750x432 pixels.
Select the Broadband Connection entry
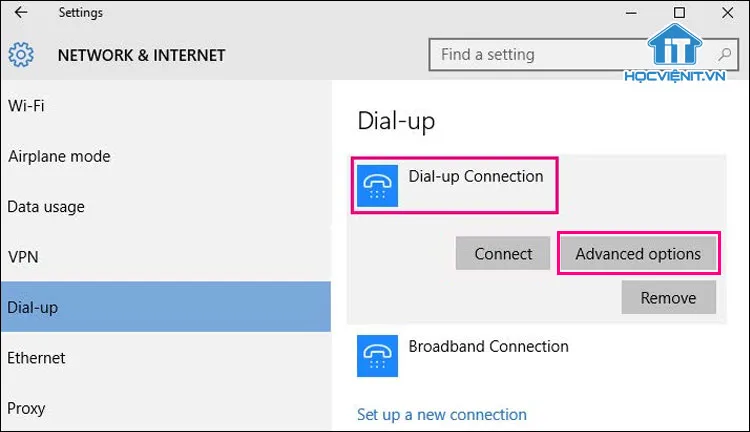pyautogui.click(x=488, y=347)
